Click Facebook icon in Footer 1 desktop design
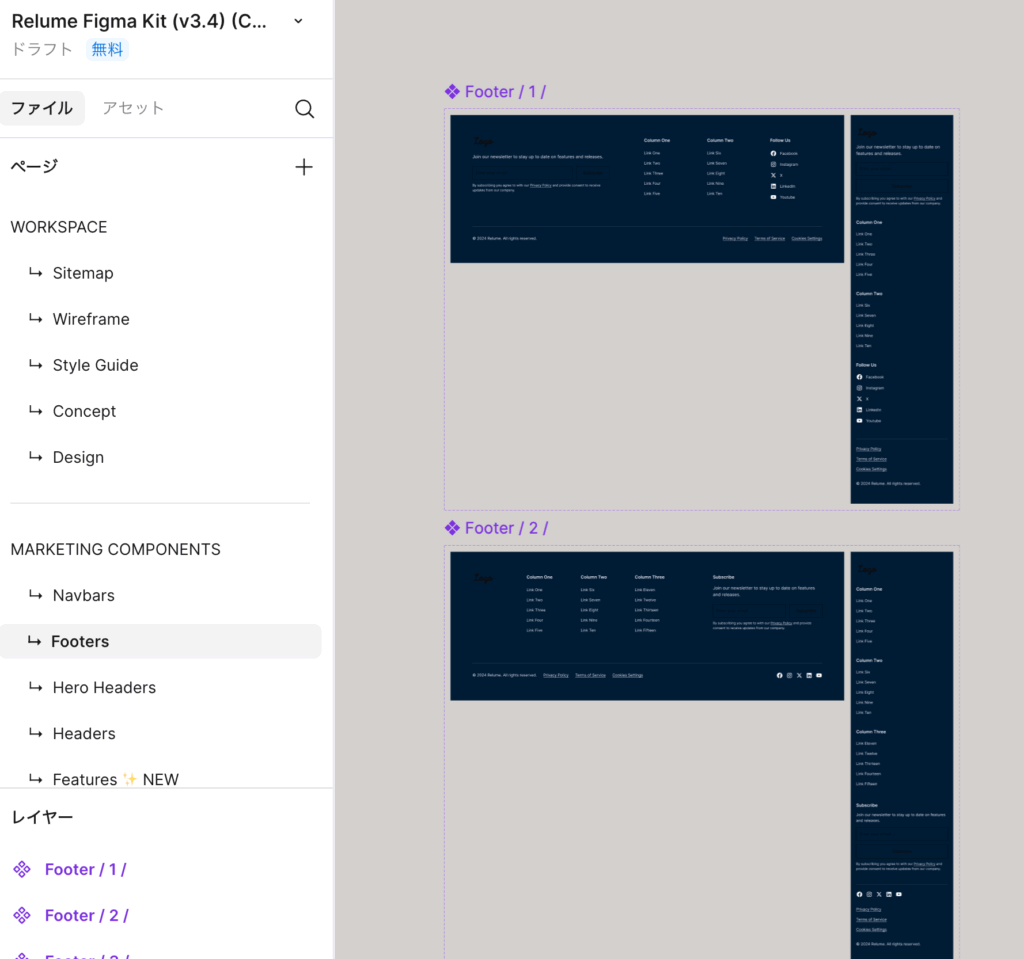 click(x=773, y=153)
